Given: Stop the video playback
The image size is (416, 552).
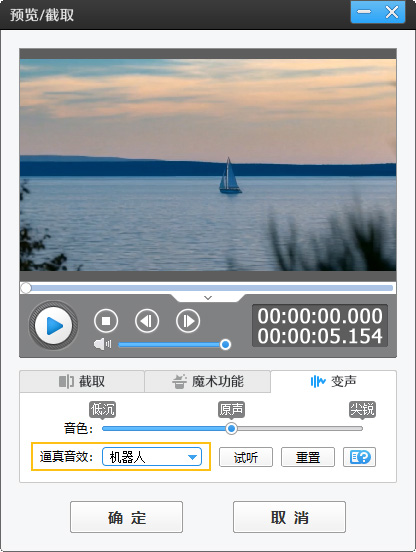Looking at the screenshot, I should pyautogui.click(x=106, y=321).
